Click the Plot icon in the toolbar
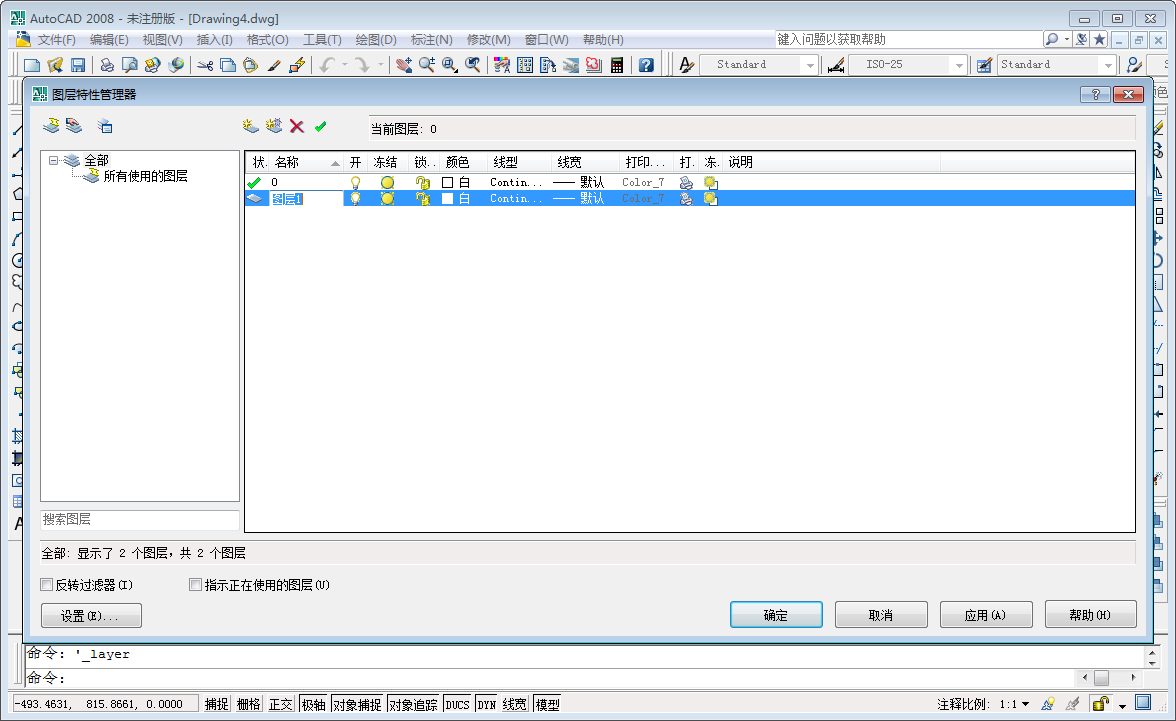The image size is (1176, 721). point(107,64)
